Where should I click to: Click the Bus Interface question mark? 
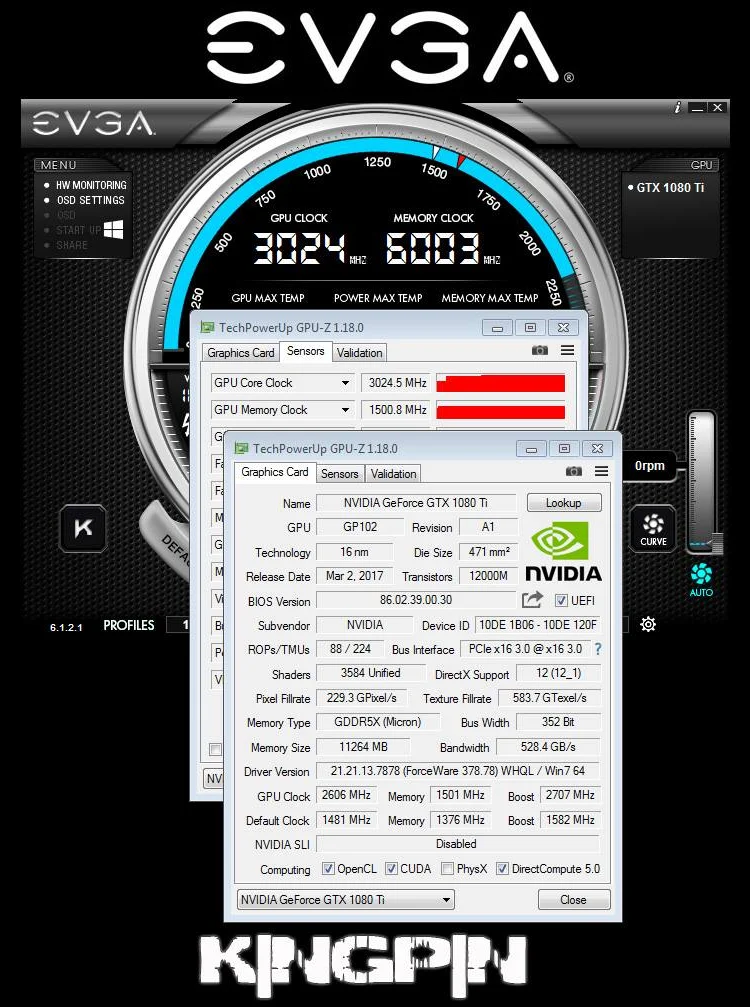point(598,649)
